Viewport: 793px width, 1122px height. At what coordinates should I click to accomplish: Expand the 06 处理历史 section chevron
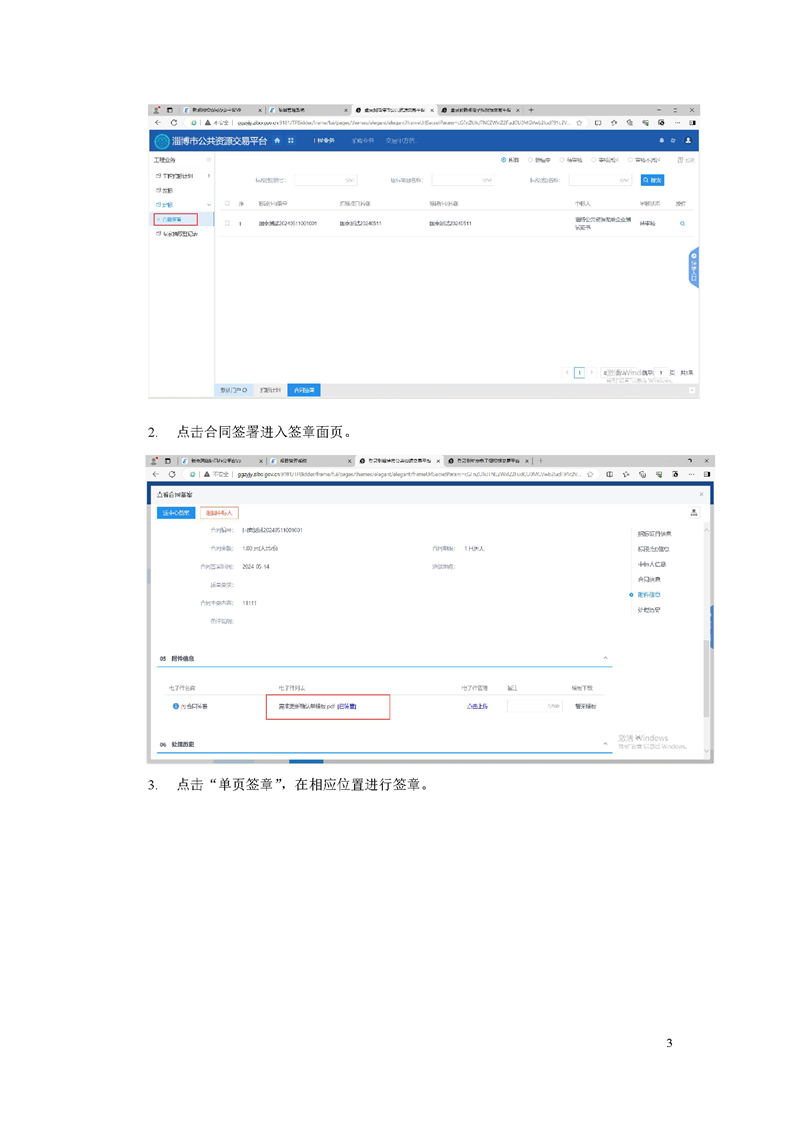(x=606, y=745)
